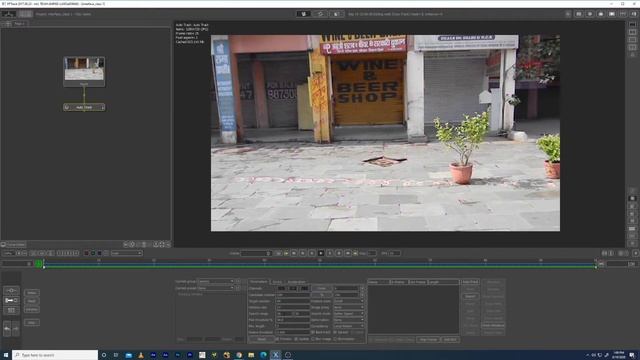Click the Add ROI button
The width and height of the screenshot is (640, 360).
coord(450,340)
